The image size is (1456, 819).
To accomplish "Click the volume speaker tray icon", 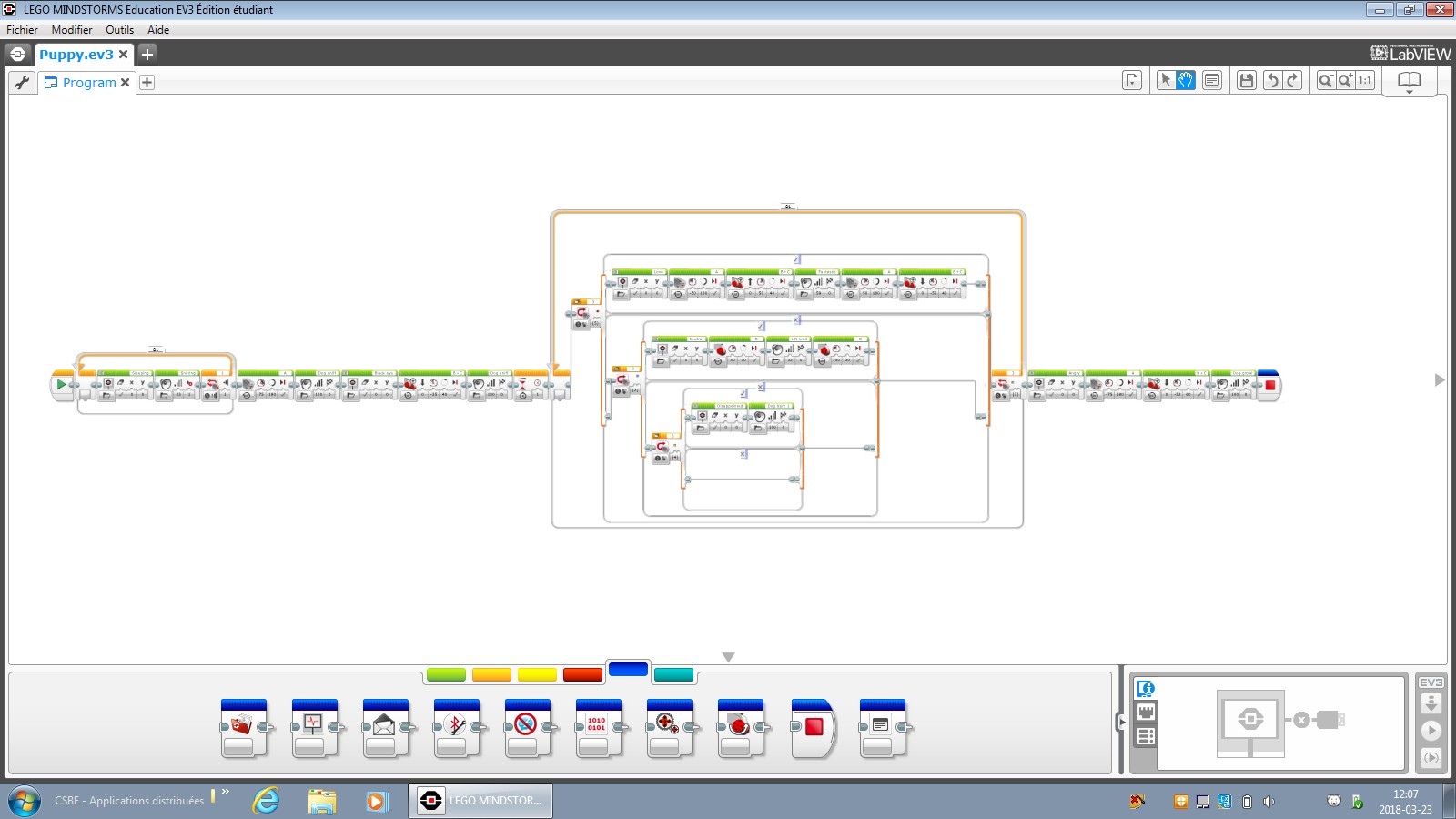I will coord(1269,802).
